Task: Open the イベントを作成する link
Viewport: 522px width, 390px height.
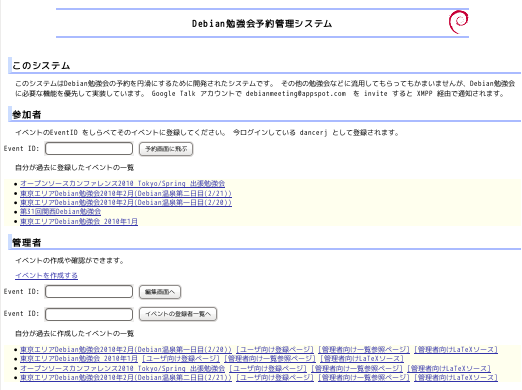Action: coord(46,275)
